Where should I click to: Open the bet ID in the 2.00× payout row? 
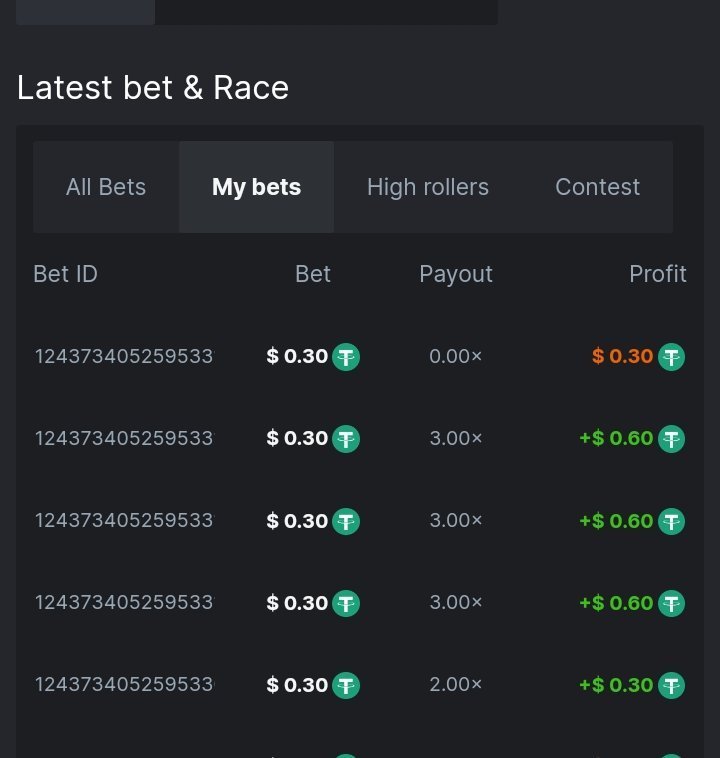coord(124,685)
